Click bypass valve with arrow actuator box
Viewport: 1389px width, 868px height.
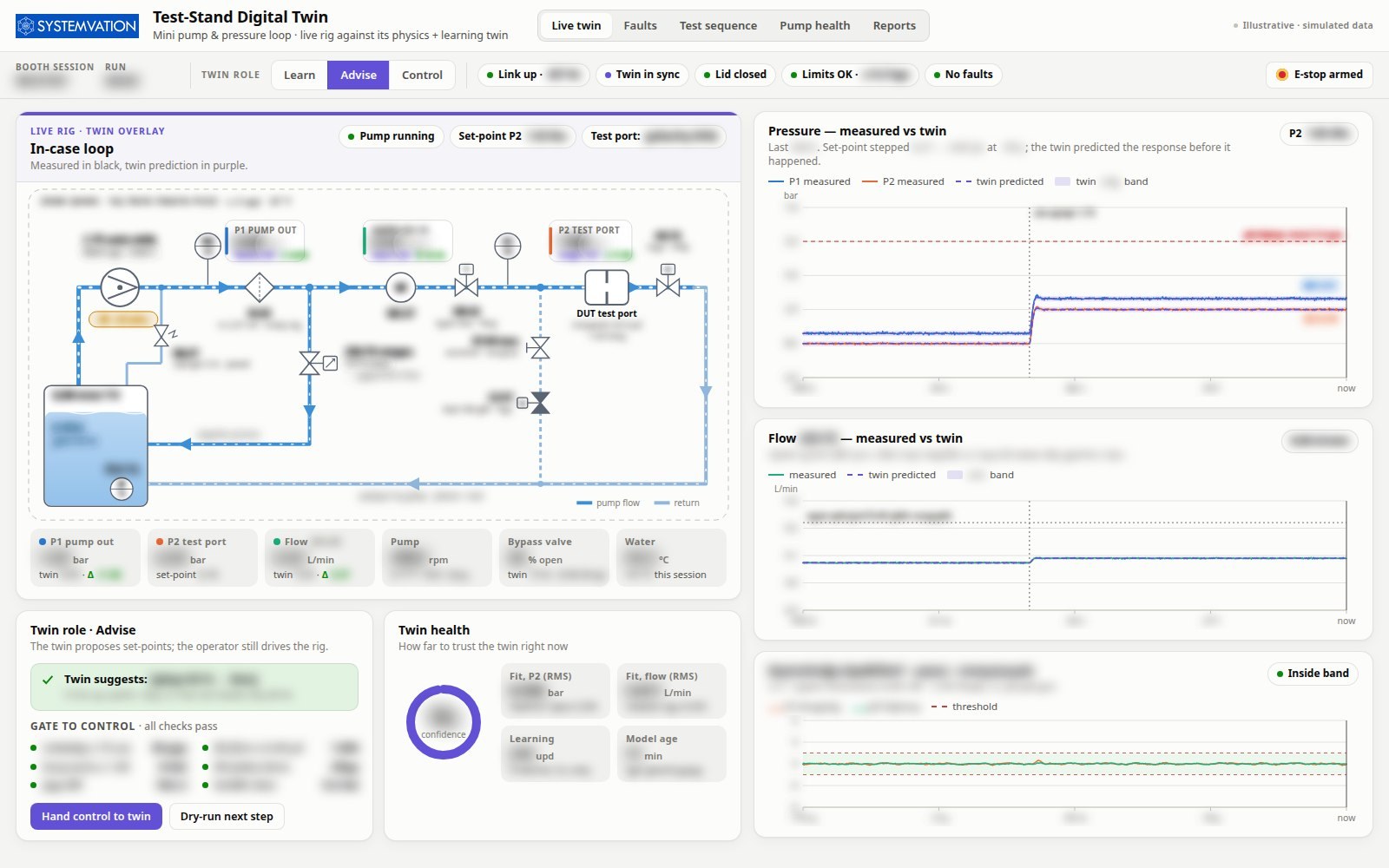318,363
